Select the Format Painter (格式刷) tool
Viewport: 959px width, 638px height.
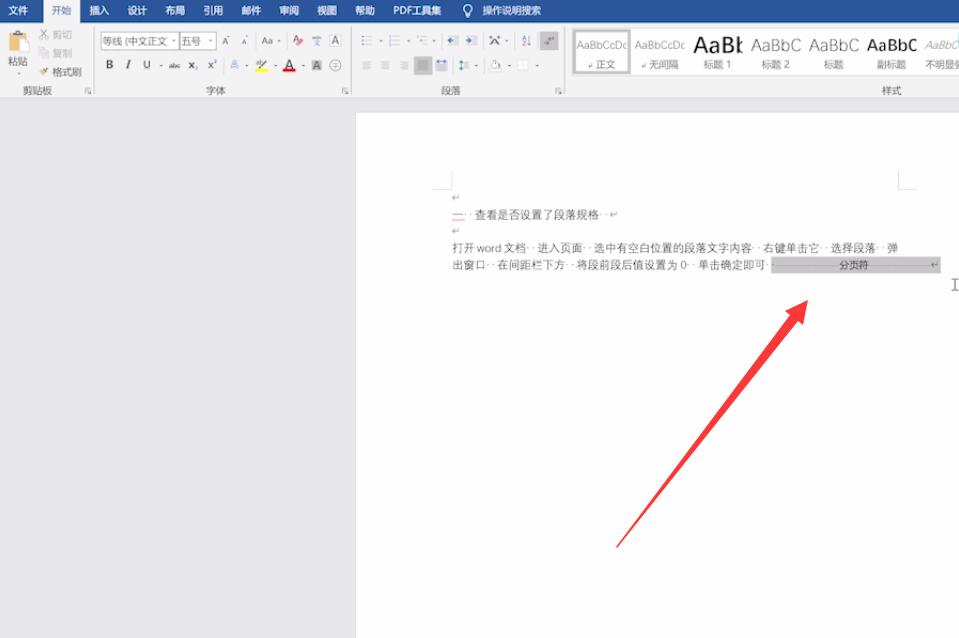(60, 72)
